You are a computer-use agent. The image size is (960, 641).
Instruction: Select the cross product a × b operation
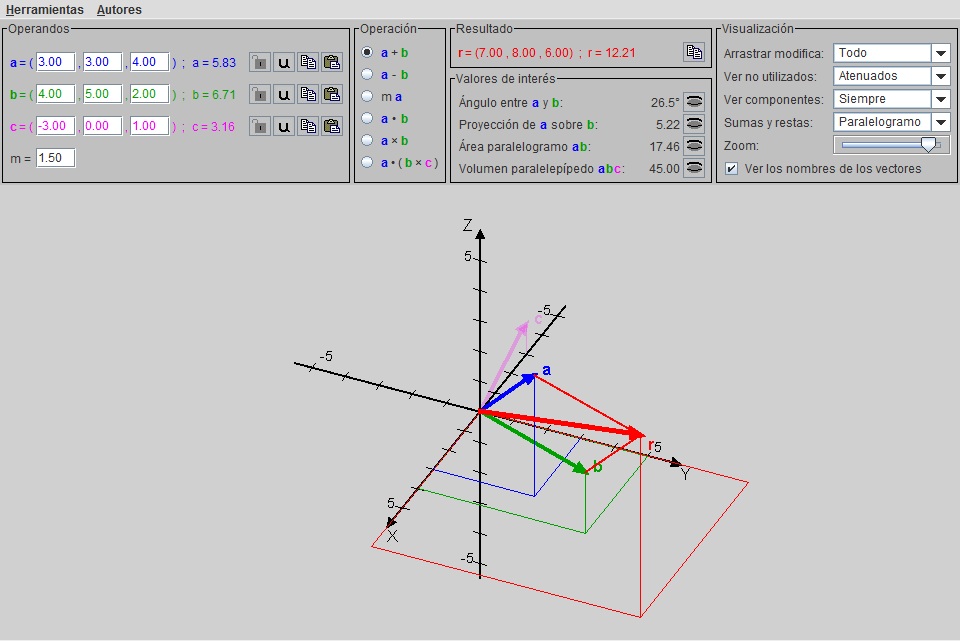[368, 140]
